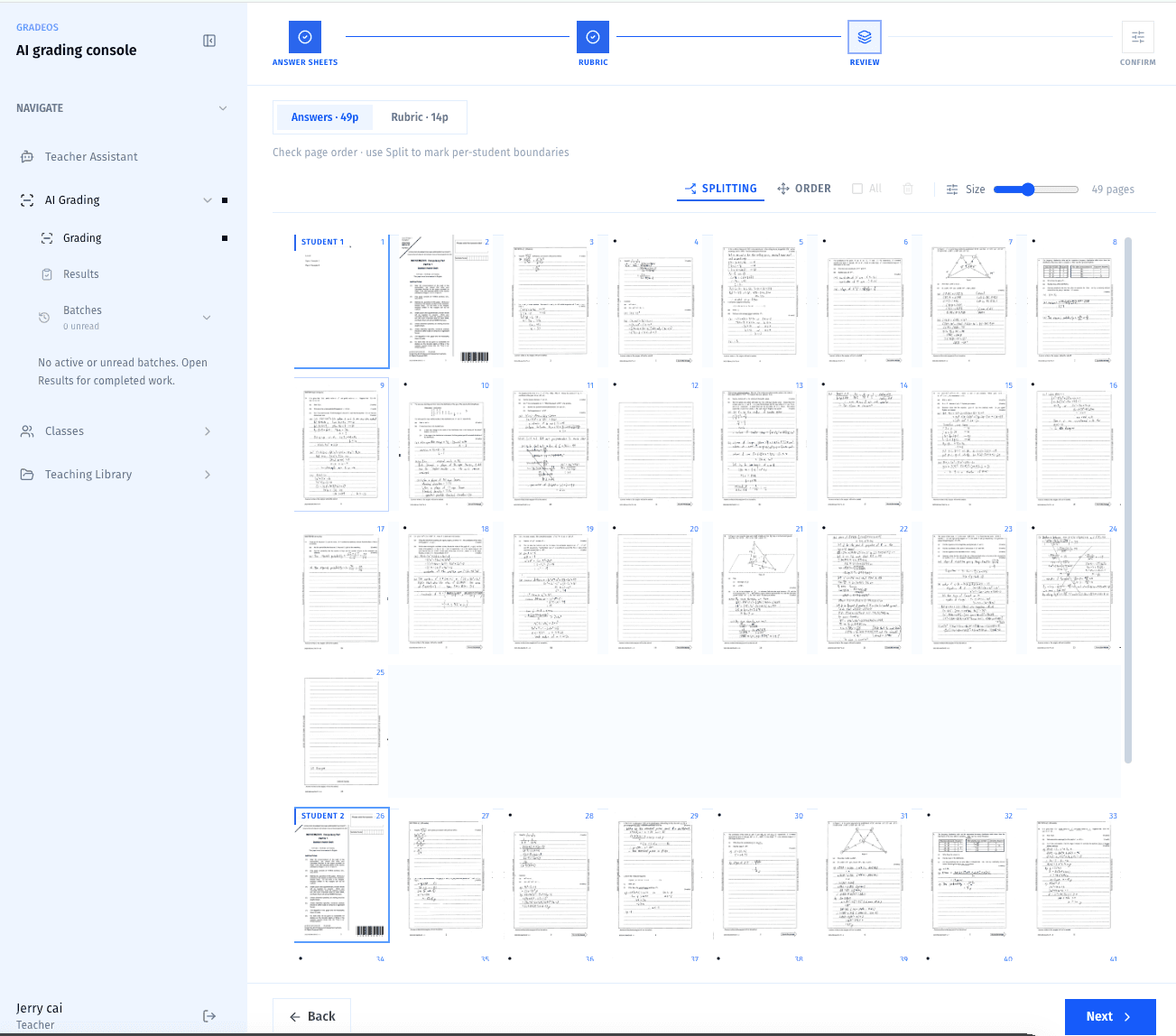This screenshot has height=1036, width=1176.
Task: Go to the Rubric step icon
Action: coord(593,37)
